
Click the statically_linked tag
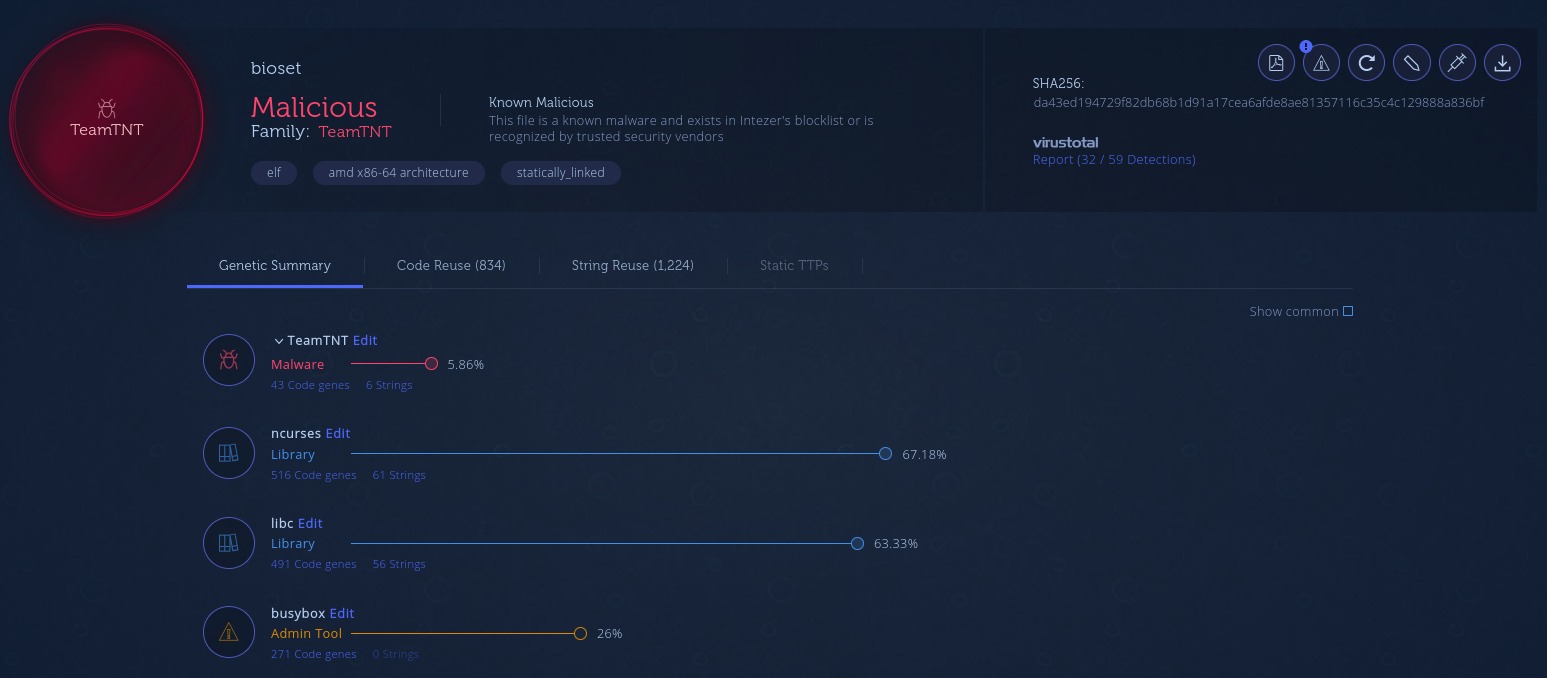(561, 173)
